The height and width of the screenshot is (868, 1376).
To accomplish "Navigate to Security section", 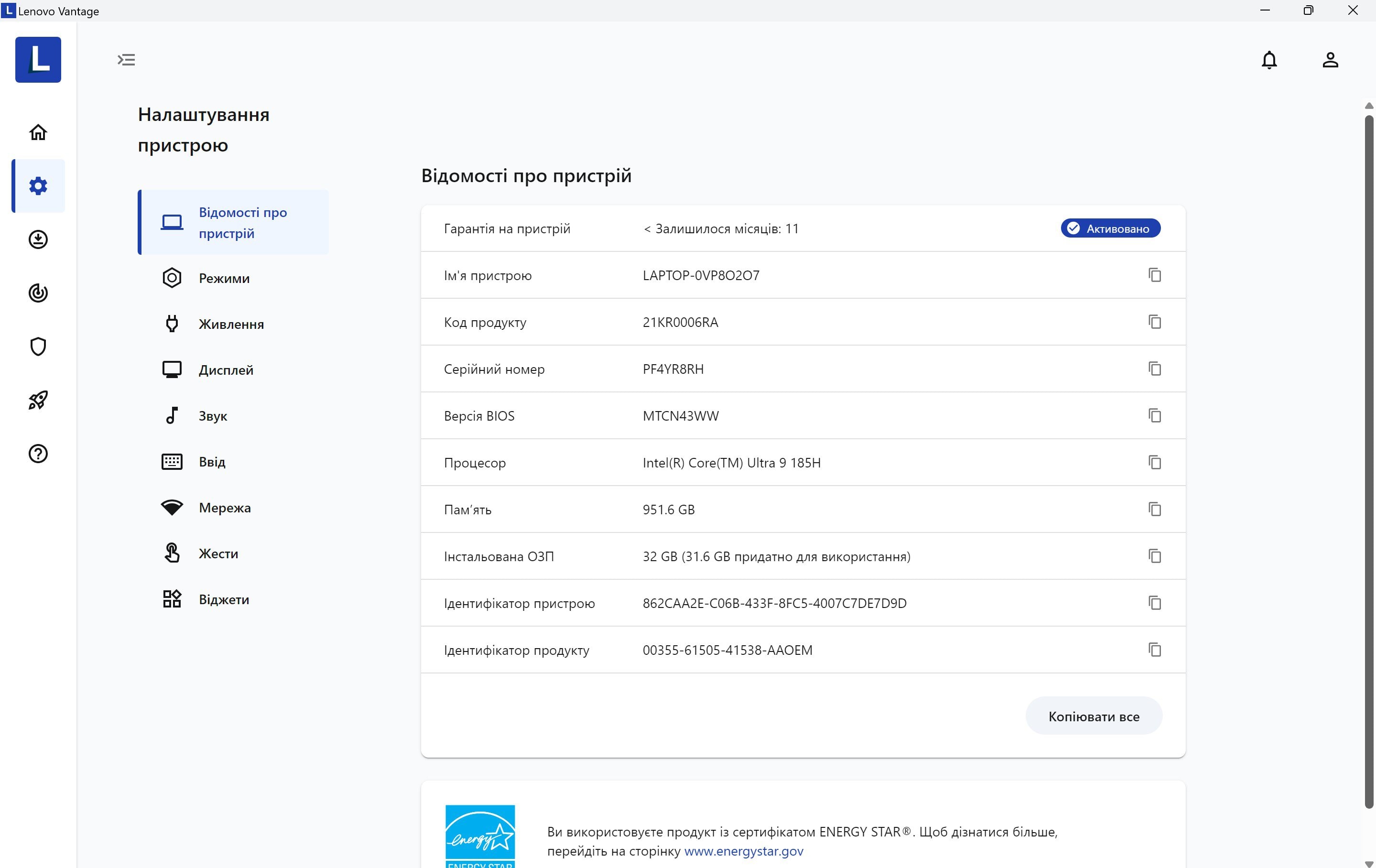I will click(38, 346).
